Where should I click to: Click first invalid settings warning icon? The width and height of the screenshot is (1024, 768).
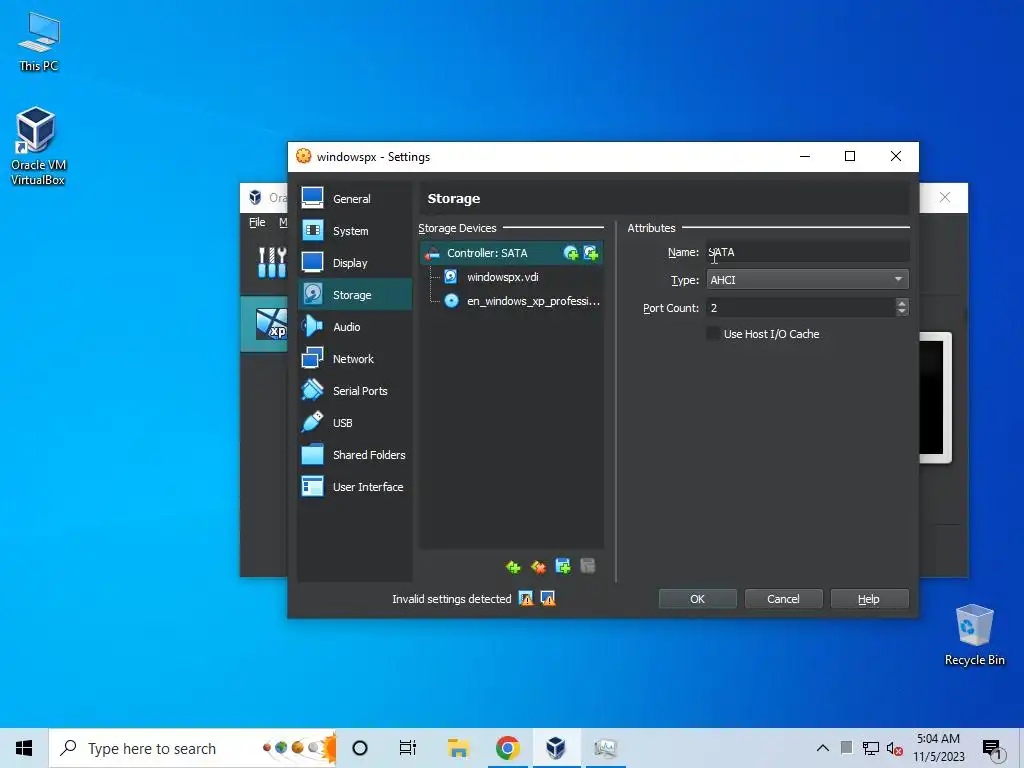click(x=526, y=599)
